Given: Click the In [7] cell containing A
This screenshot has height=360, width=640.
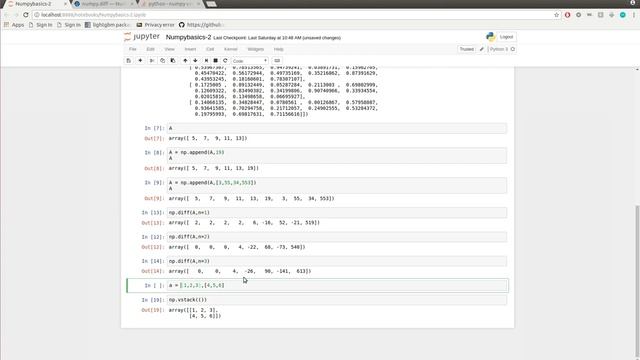Looking at the screenshot, I should click(337, 128).
